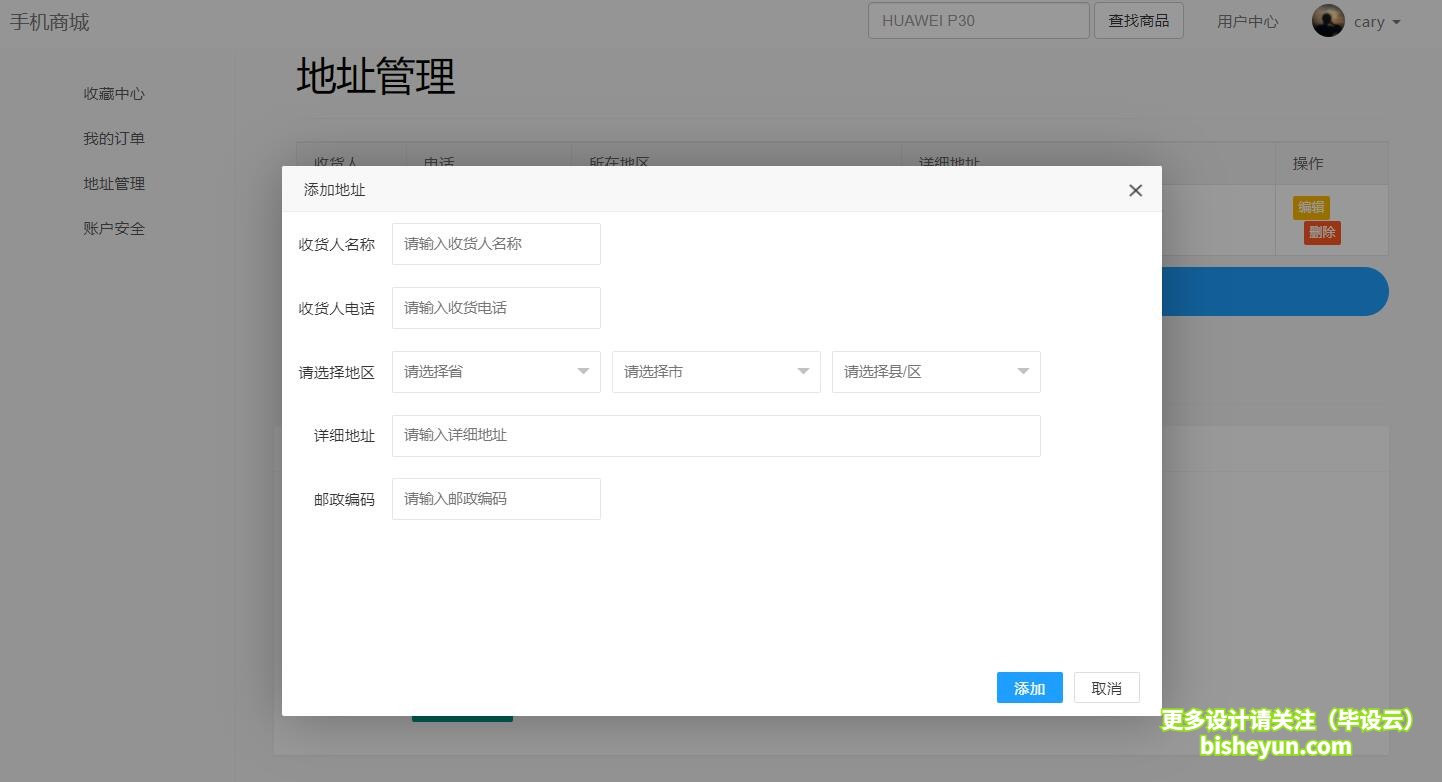Expand the 请选择市 city dropdown
Viewport: 1442px width, 782px height.
coord(716,372)
